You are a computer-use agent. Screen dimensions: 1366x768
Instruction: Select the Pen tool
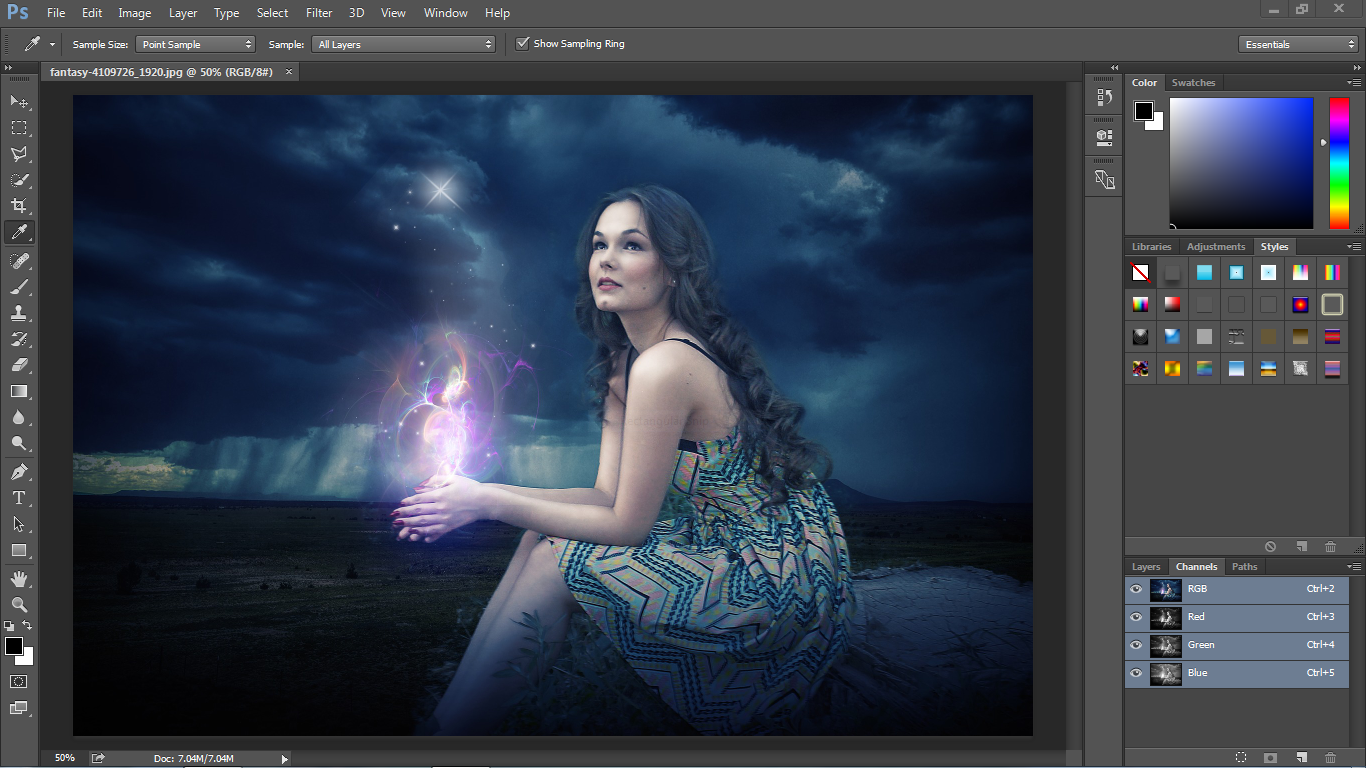pyautogui.click(x=19, y=472)
